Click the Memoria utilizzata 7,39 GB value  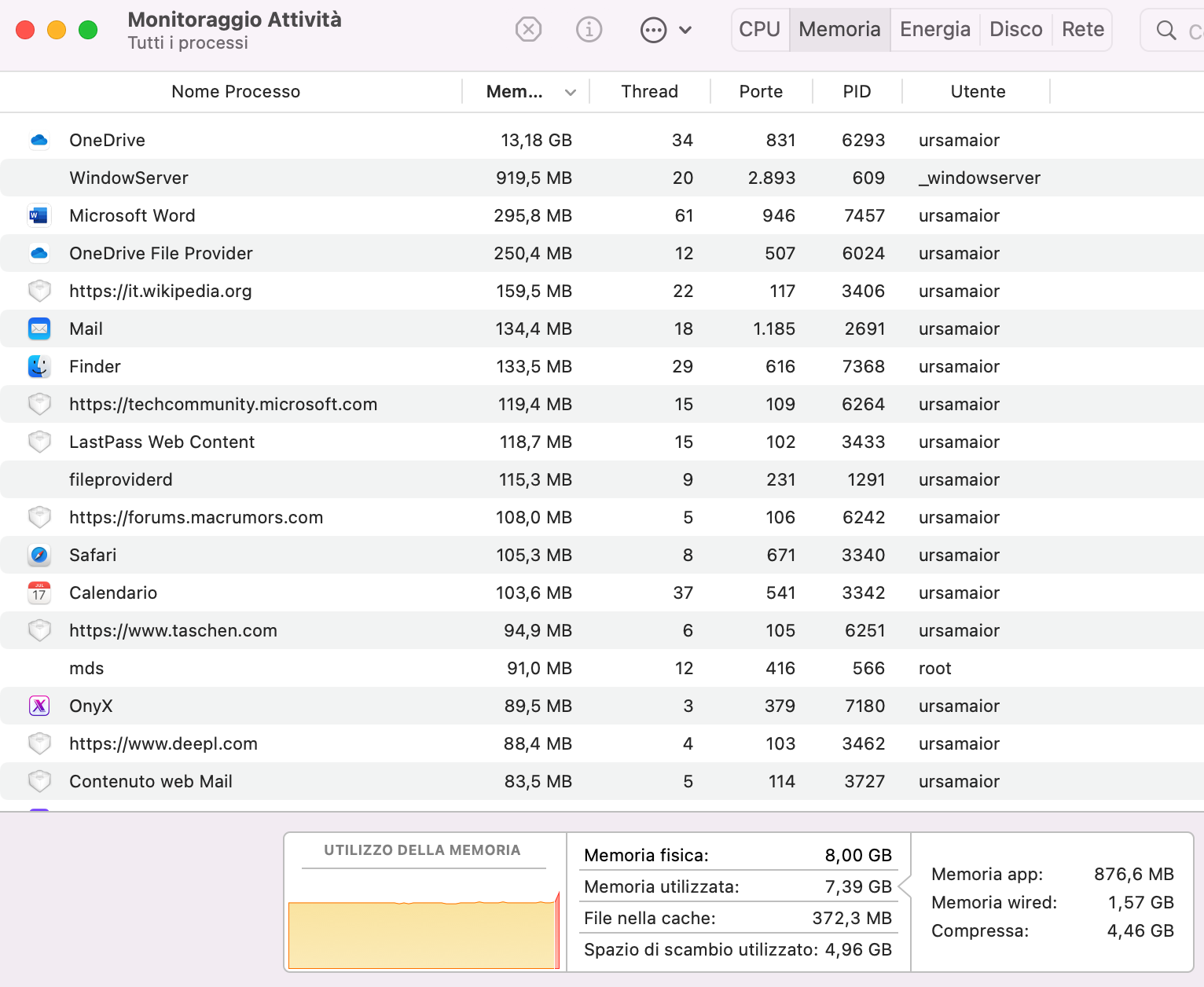(858, 886)
